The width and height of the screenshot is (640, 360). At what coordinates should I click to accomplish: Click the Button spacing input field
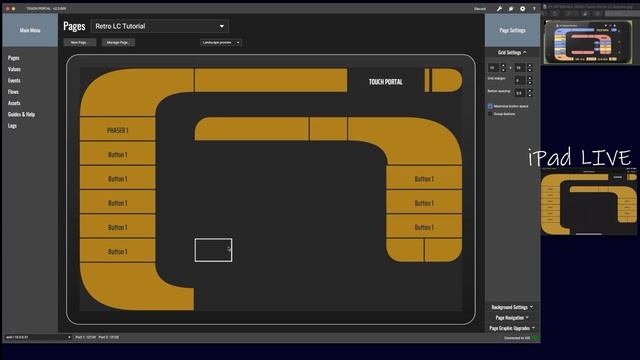point(520,93)
